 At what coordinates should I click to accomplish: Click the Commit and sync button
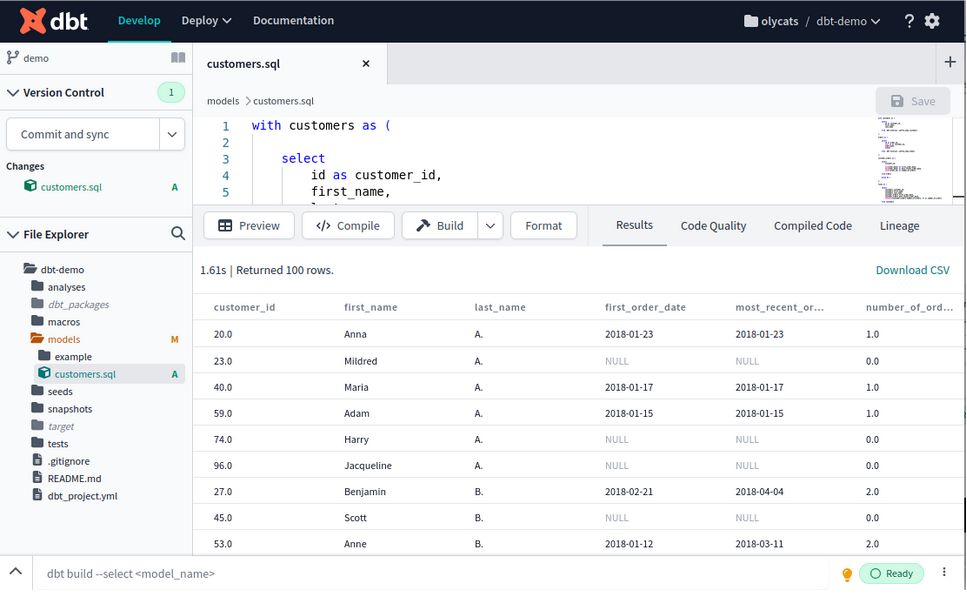point(83,135)
